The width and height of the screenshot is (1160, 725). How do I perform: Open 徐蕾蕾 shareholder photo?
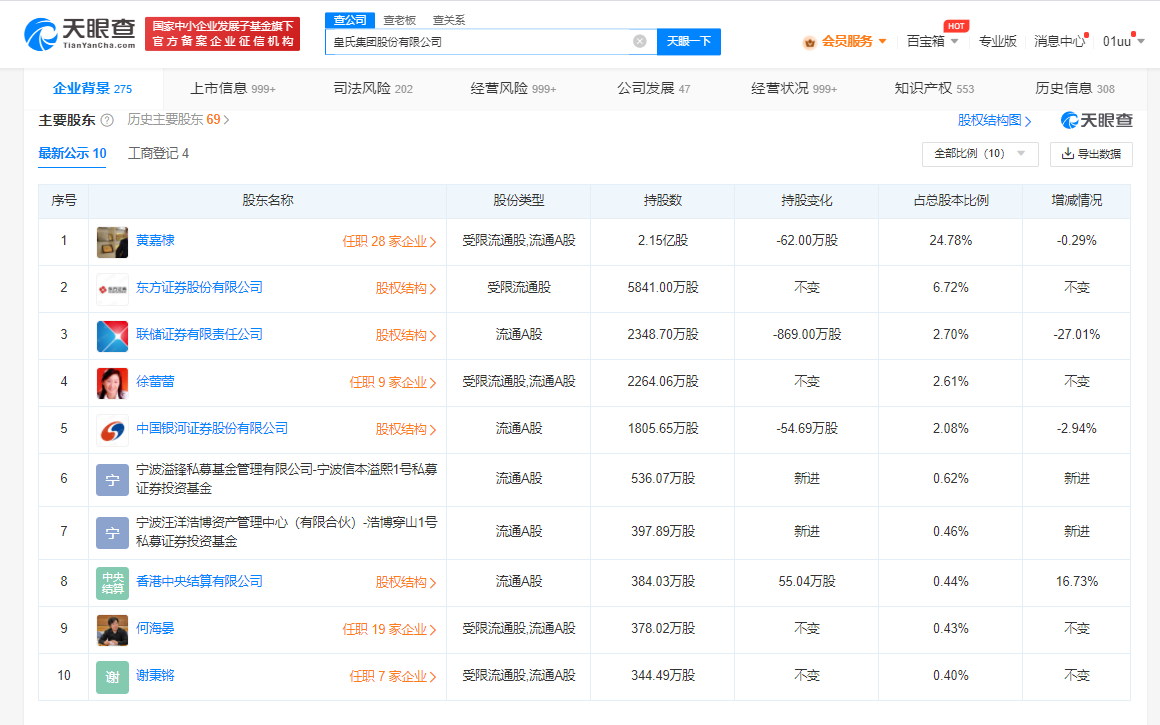pos(112,383)
